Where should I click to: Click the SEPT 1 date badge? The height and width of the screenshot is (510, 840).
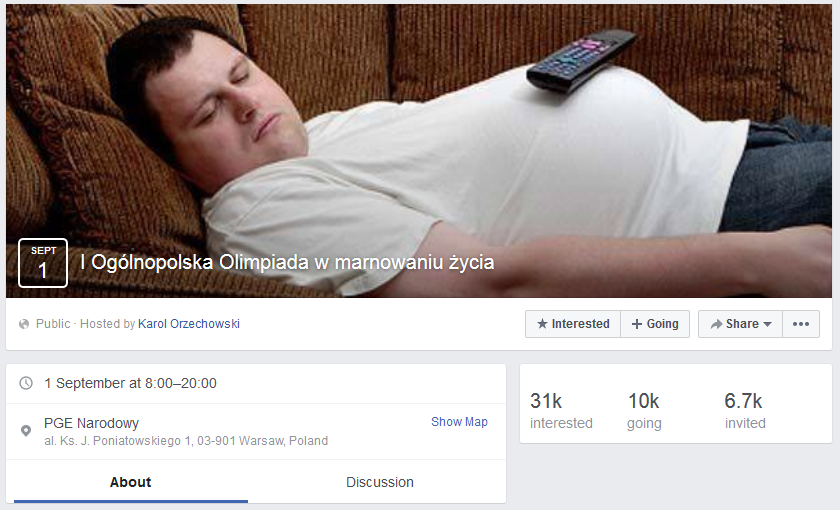coord(43,263)
